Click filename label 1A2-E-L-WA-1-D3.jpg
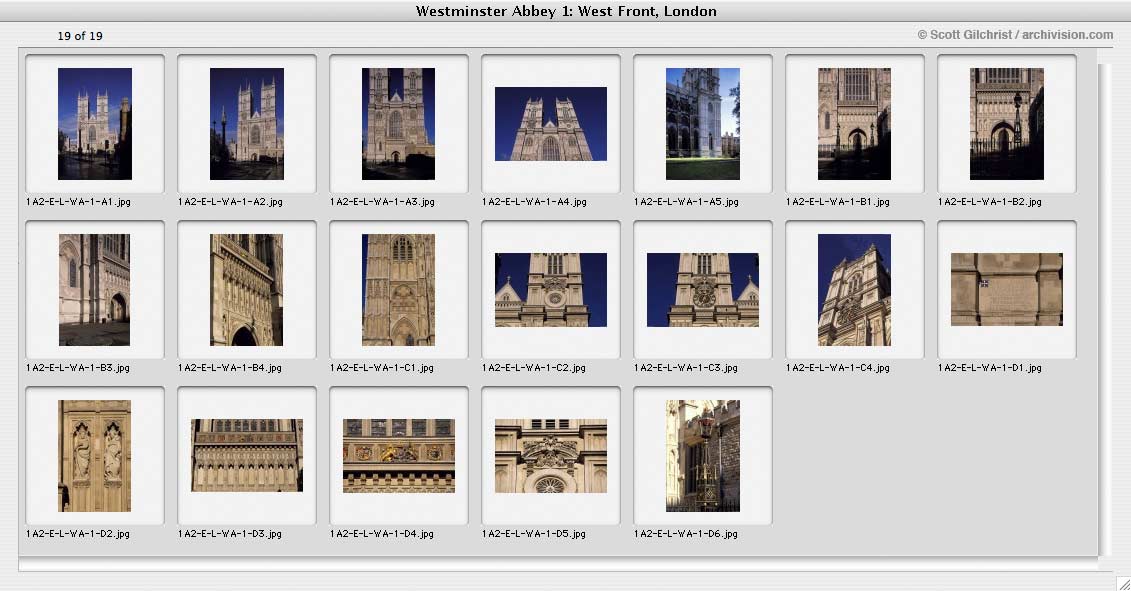 (230, 534)
